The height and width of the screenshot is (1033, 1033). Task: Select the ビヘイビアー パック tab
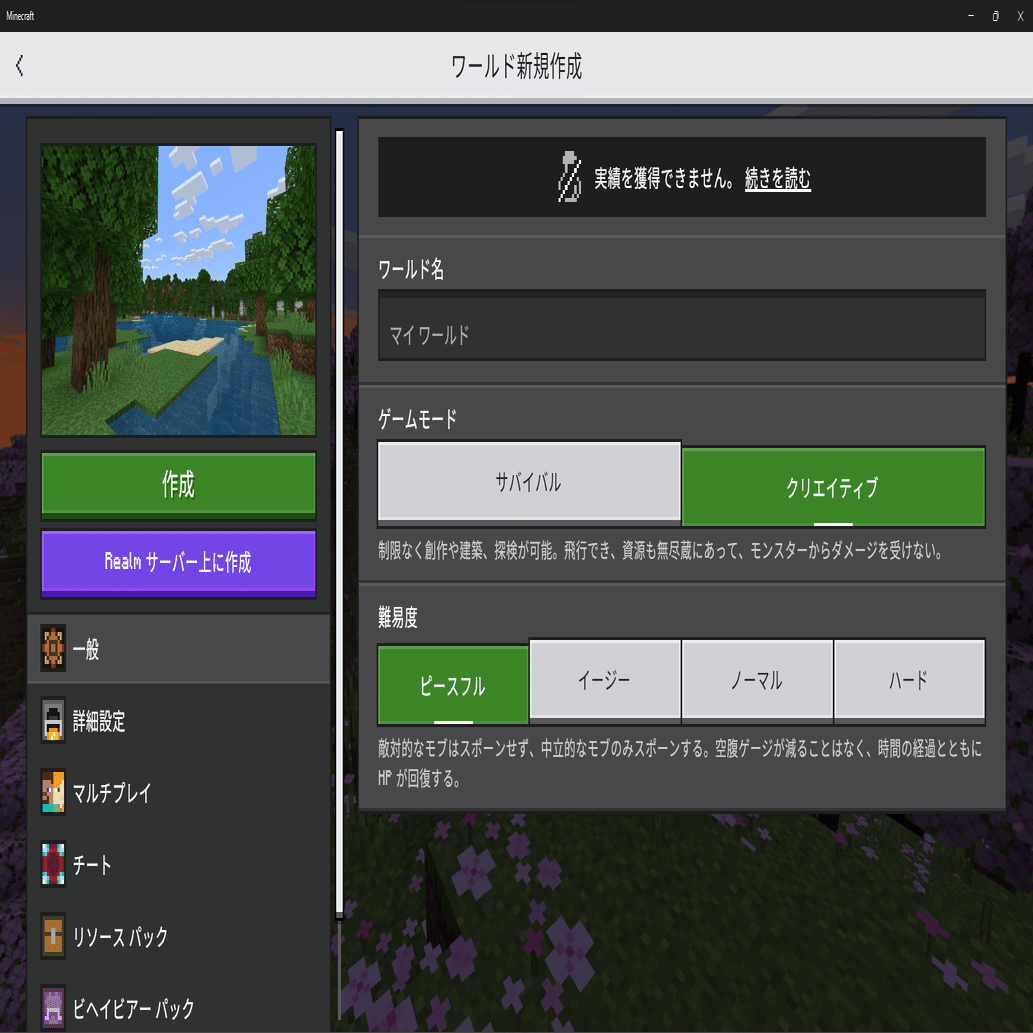(x=179, y=1007)
